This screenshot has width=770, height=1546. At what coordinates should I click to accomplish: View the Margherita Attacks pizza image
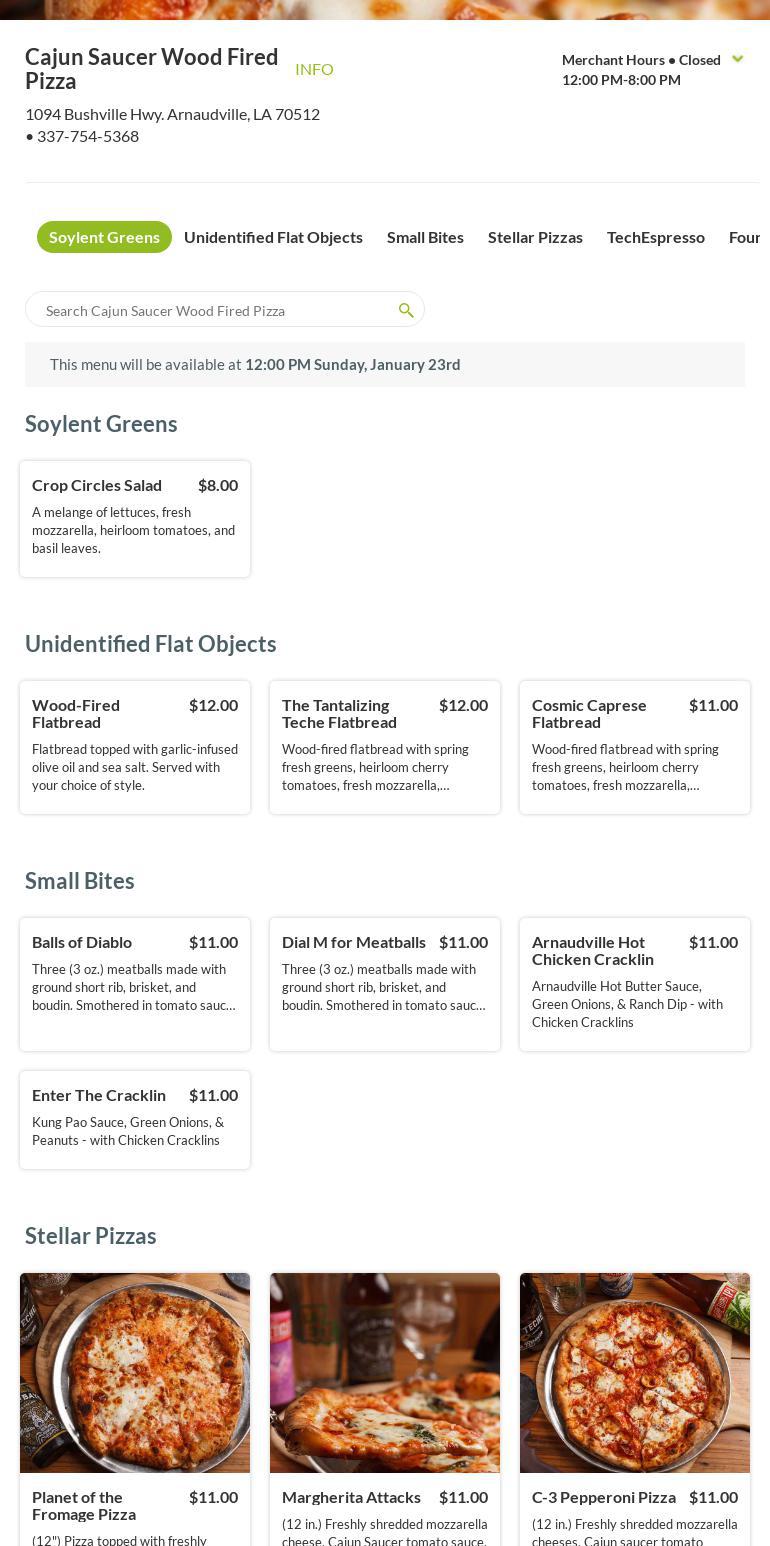pos(385,1372)
